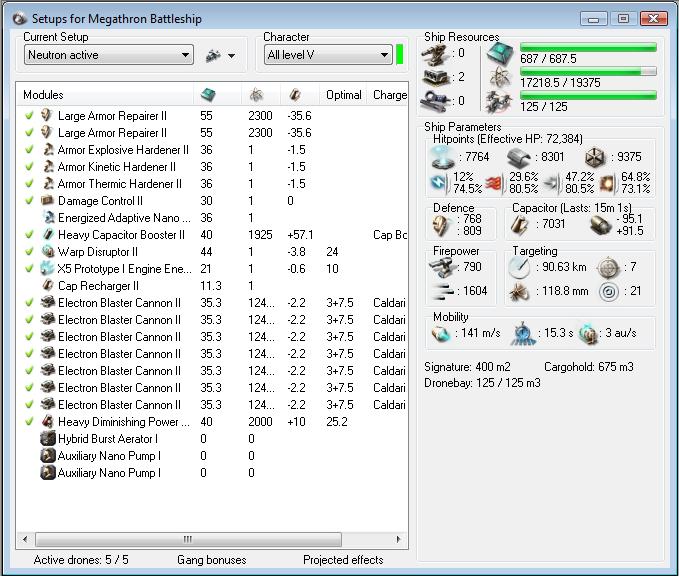
Task: Click the Cap Recharger II module icon
Action: pos(48,285)
